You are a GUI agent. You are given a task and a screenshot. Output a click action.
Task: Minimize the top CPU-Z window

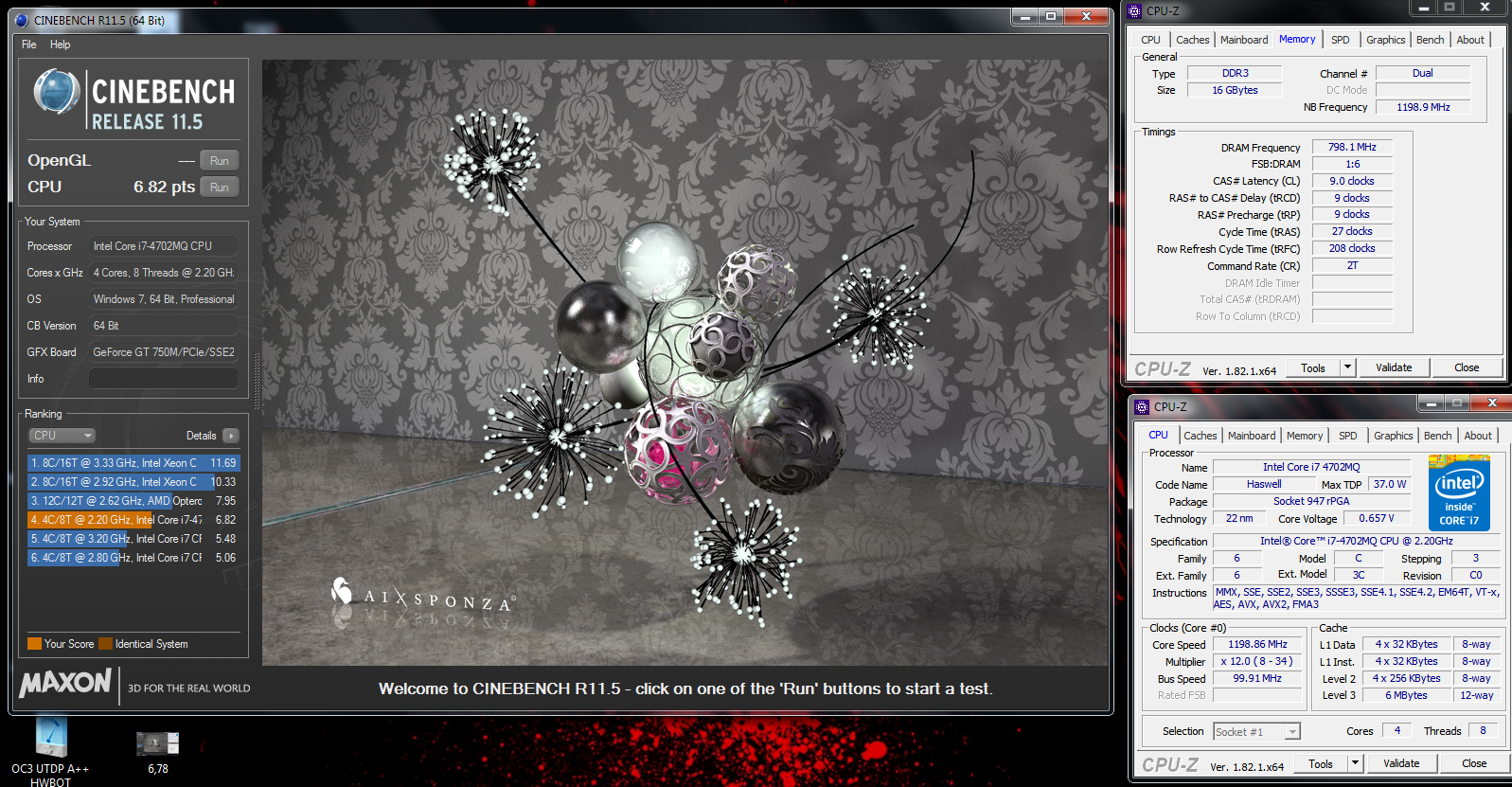point(1423,8)
